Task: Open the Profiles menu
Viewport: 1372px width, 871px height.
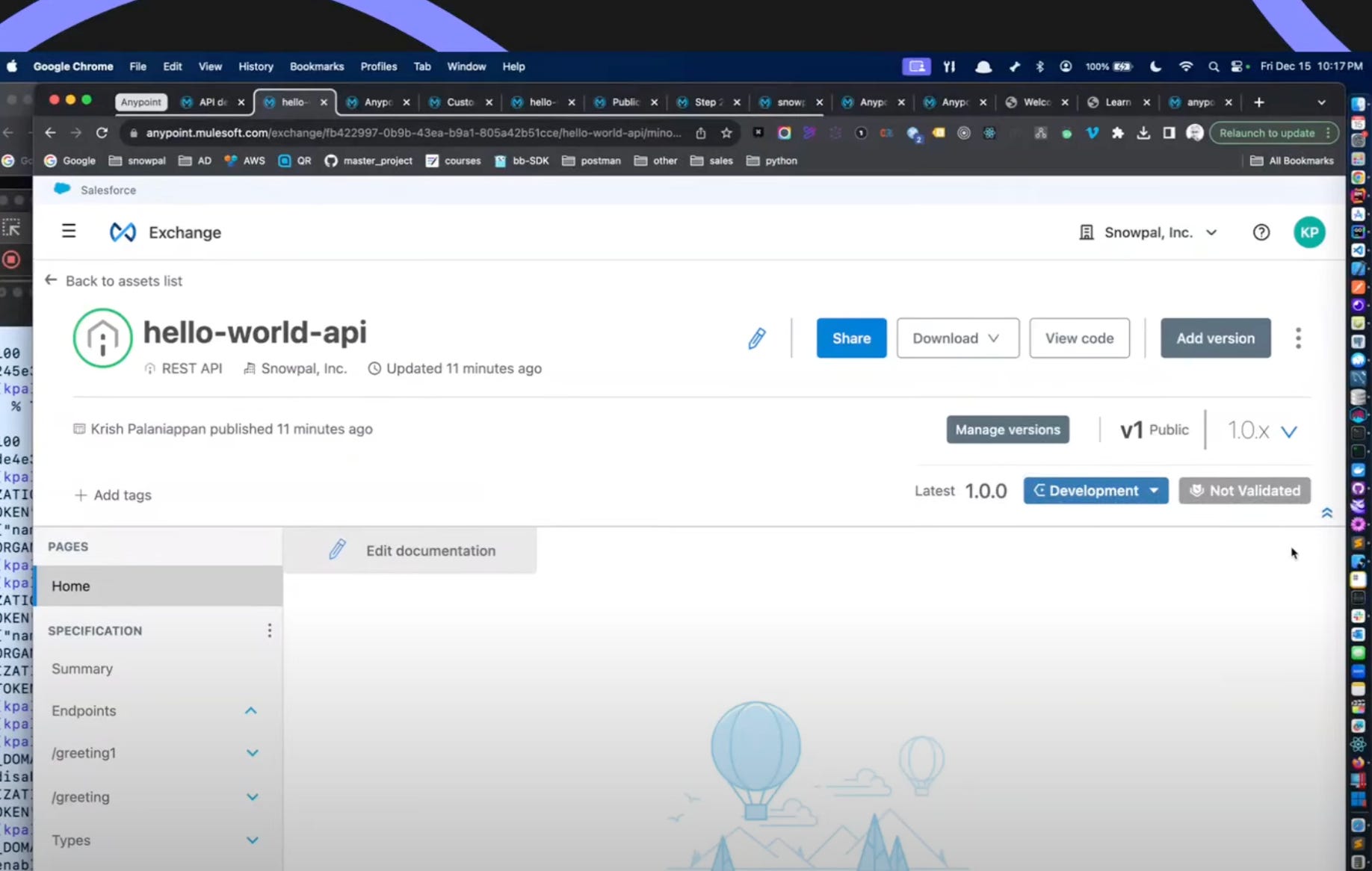Action: pyautogui.click(x=379, y=66)
